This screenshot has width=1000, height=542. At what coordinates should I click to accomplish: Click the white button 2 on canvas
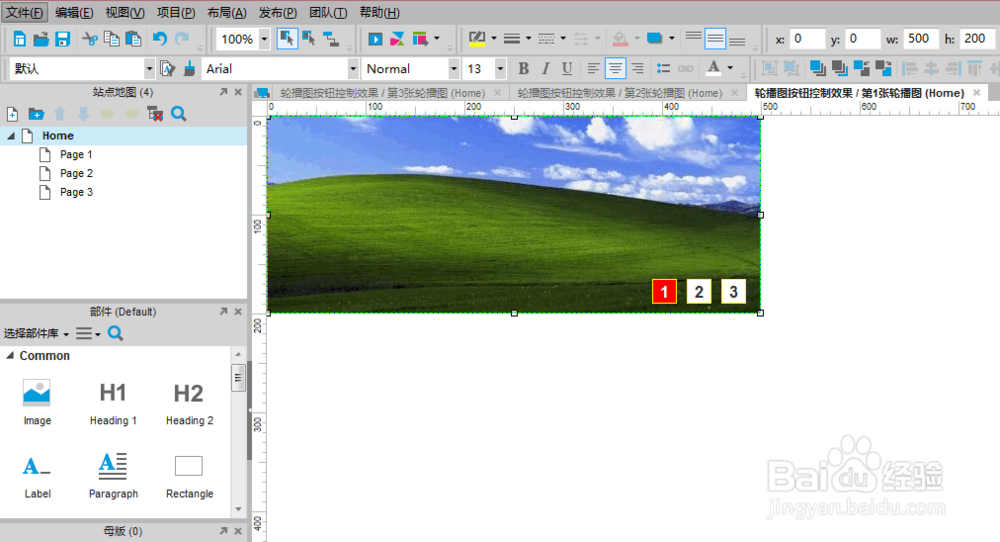(x=698, y=291)
